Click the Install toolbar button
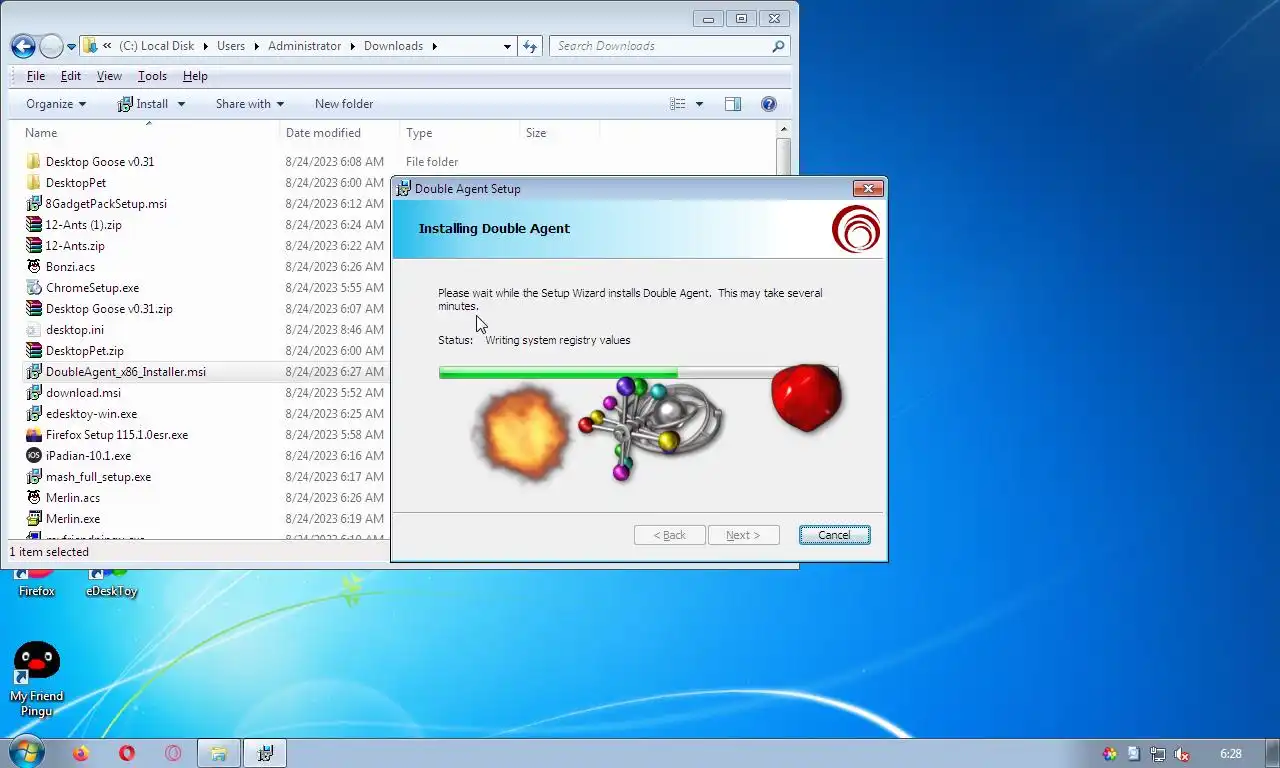This screenshot has height=768, width=1280. 143,104
